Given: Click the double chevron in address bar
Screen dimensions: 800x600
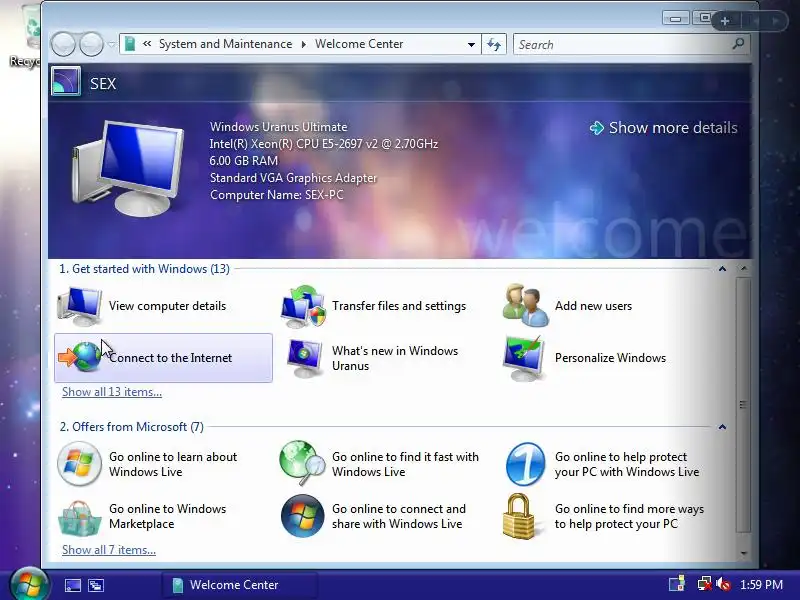Looking at the screenshot, I should click(147, 44).
